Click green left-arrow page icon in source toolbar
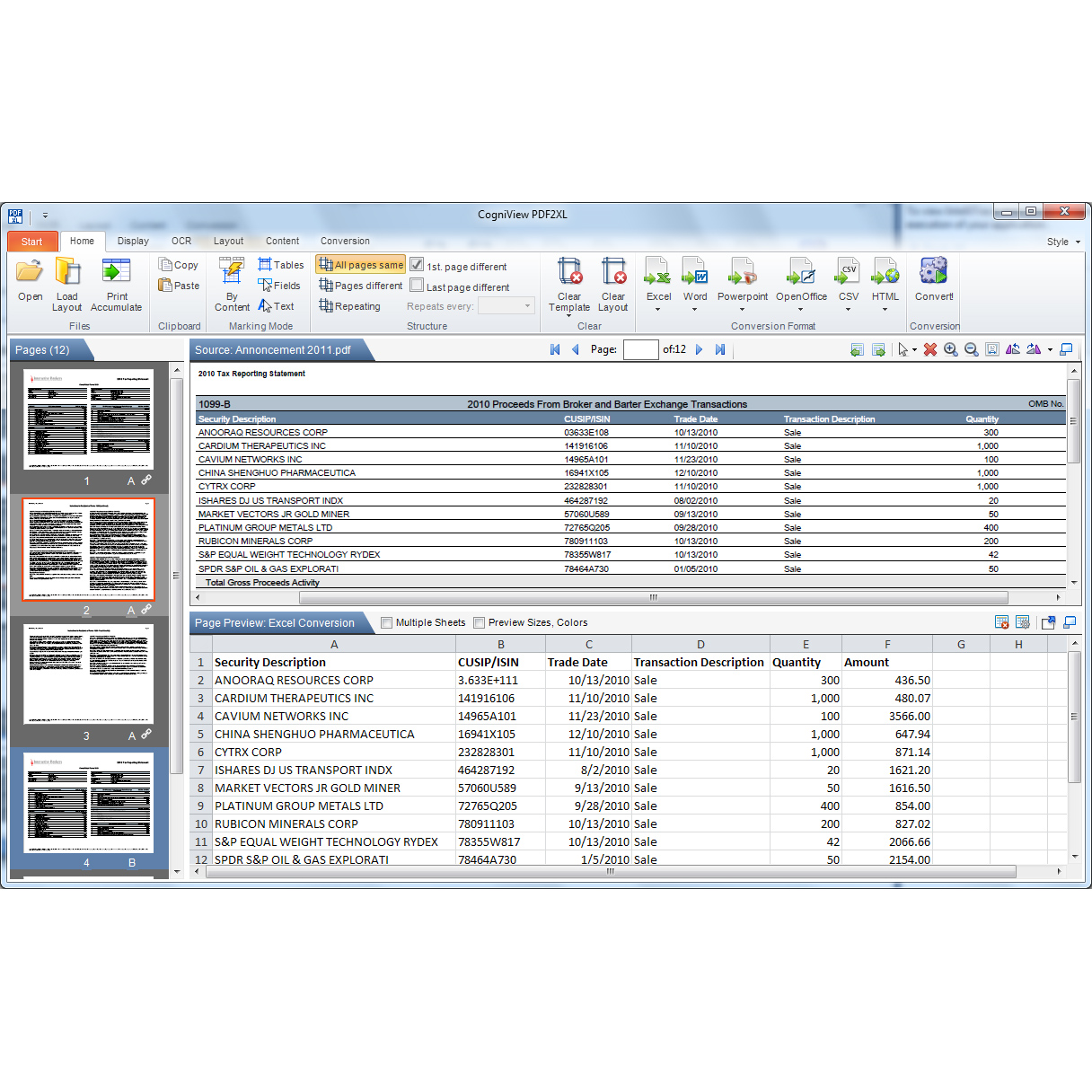The width and height of the screenshot is (1092, 1092). pyautogui.click(x=857, y=349)
